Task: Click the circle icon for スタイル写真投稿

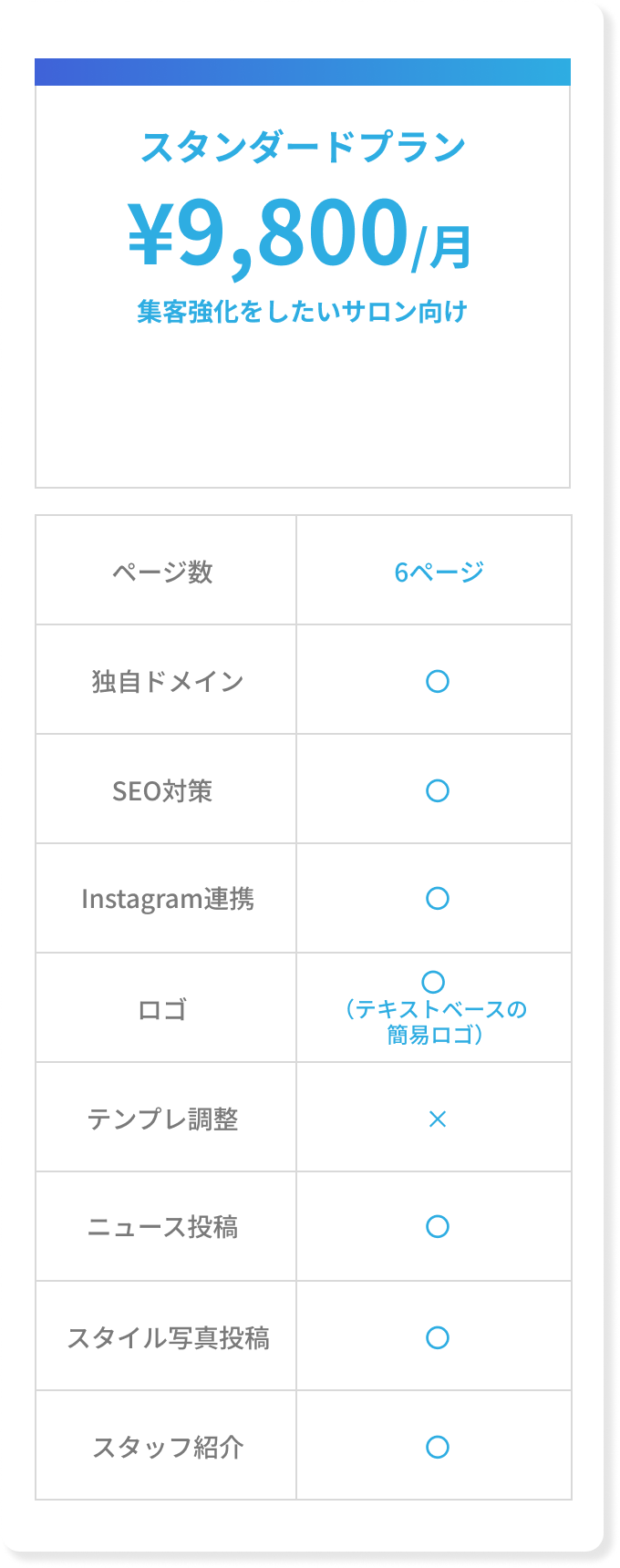Action: [438, 1337]
